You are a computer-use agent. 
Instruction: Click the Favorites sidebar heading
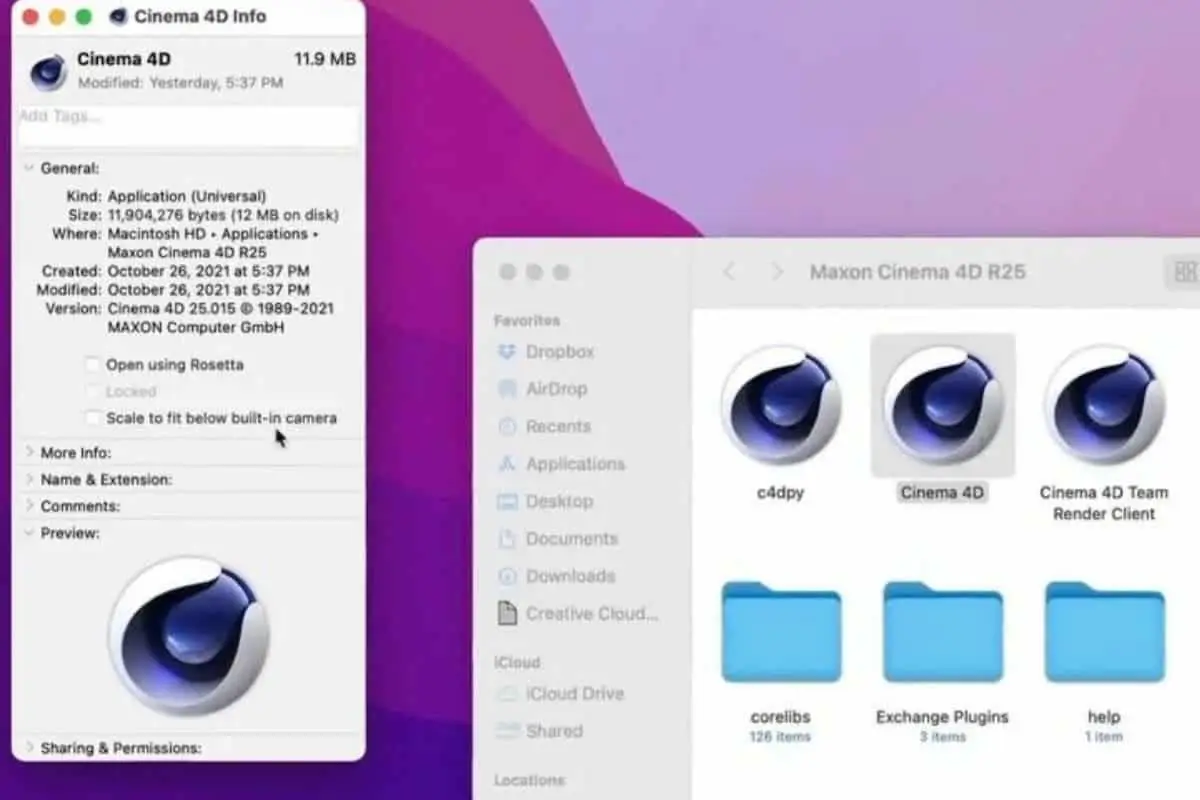click(x=526, y=321)
